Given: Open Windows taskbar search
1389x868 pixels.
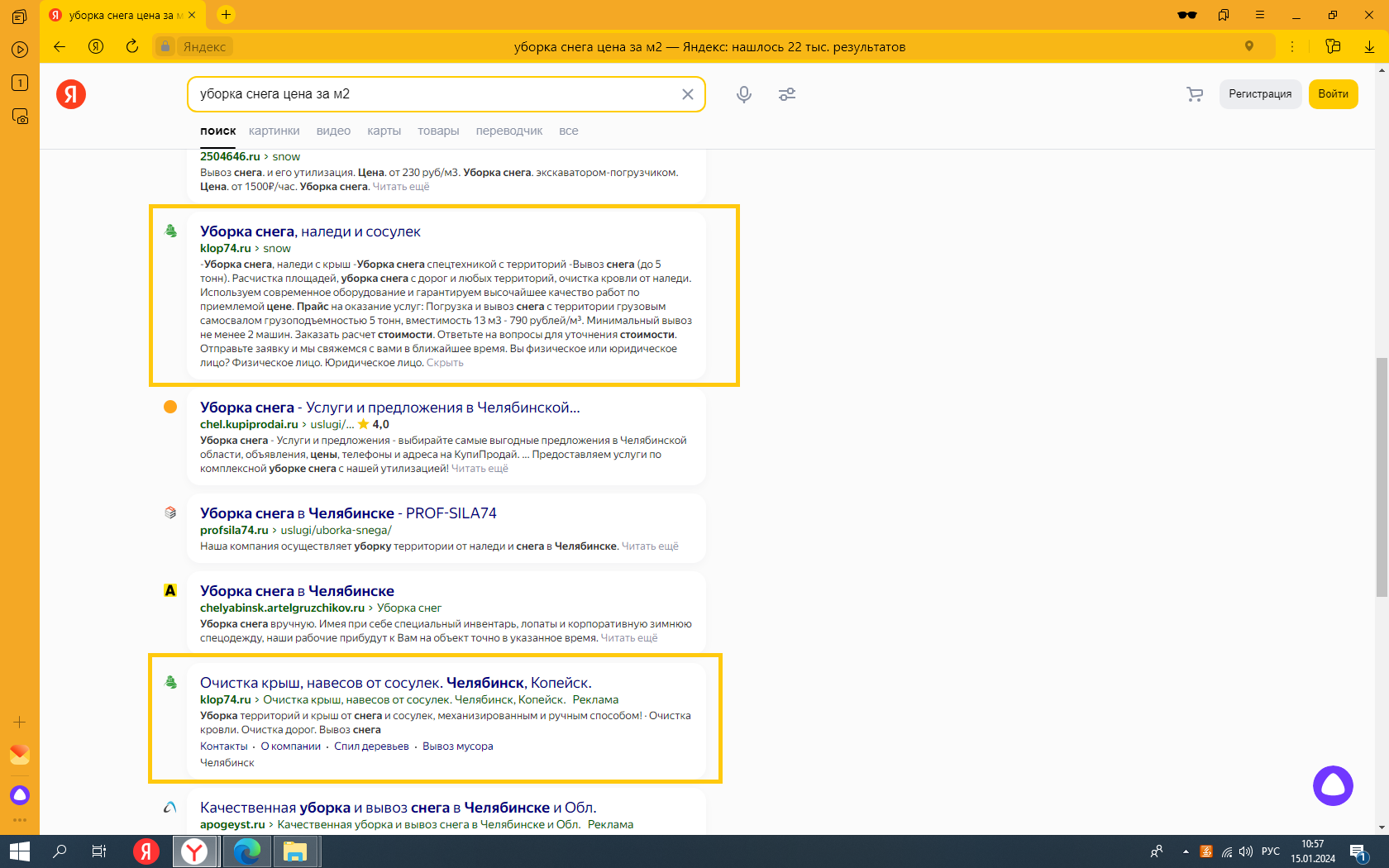Looking at the screenshot, I should pyautogui.click(x=60, y=851).
